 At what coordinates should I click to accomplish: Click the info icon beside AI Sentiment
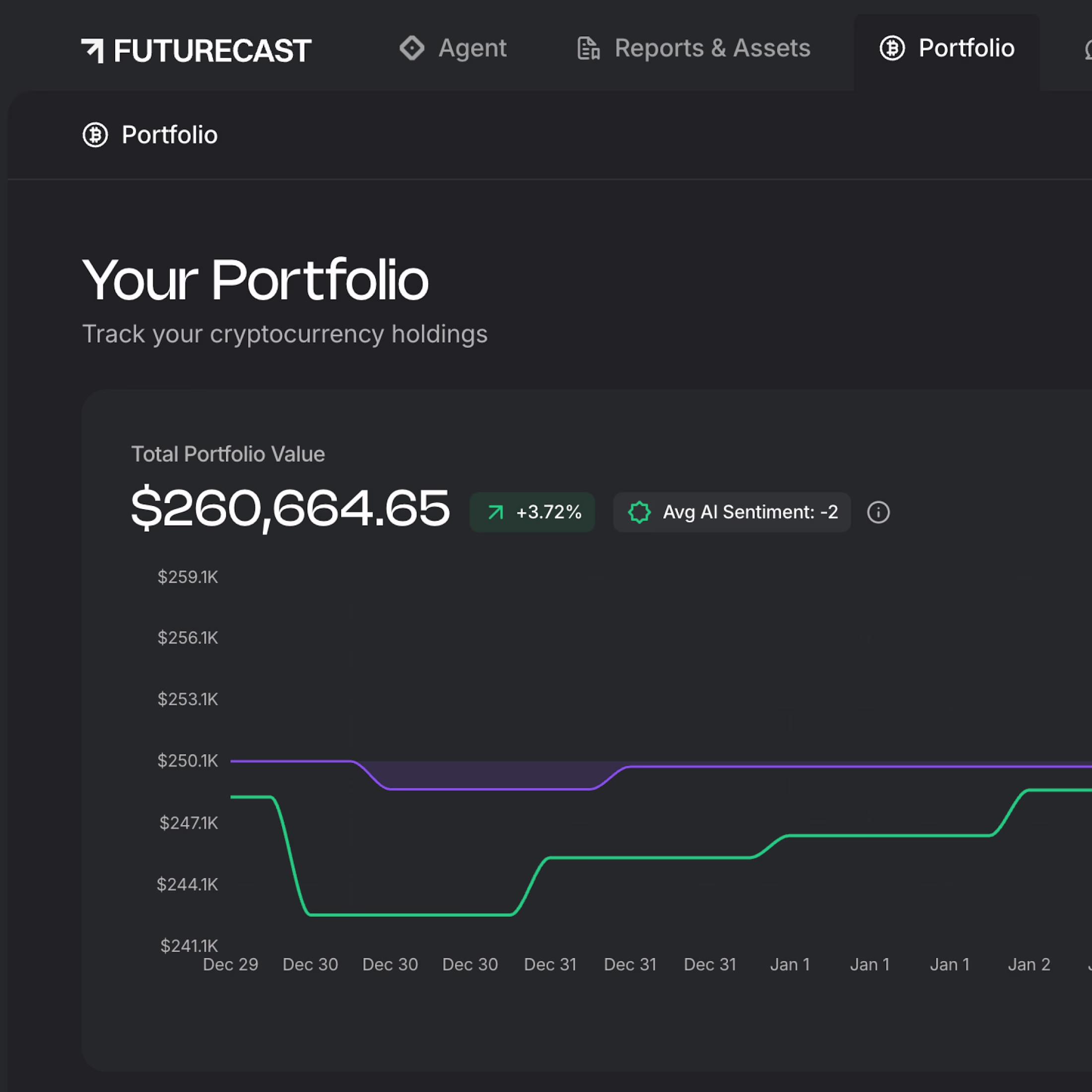(878, 512)
